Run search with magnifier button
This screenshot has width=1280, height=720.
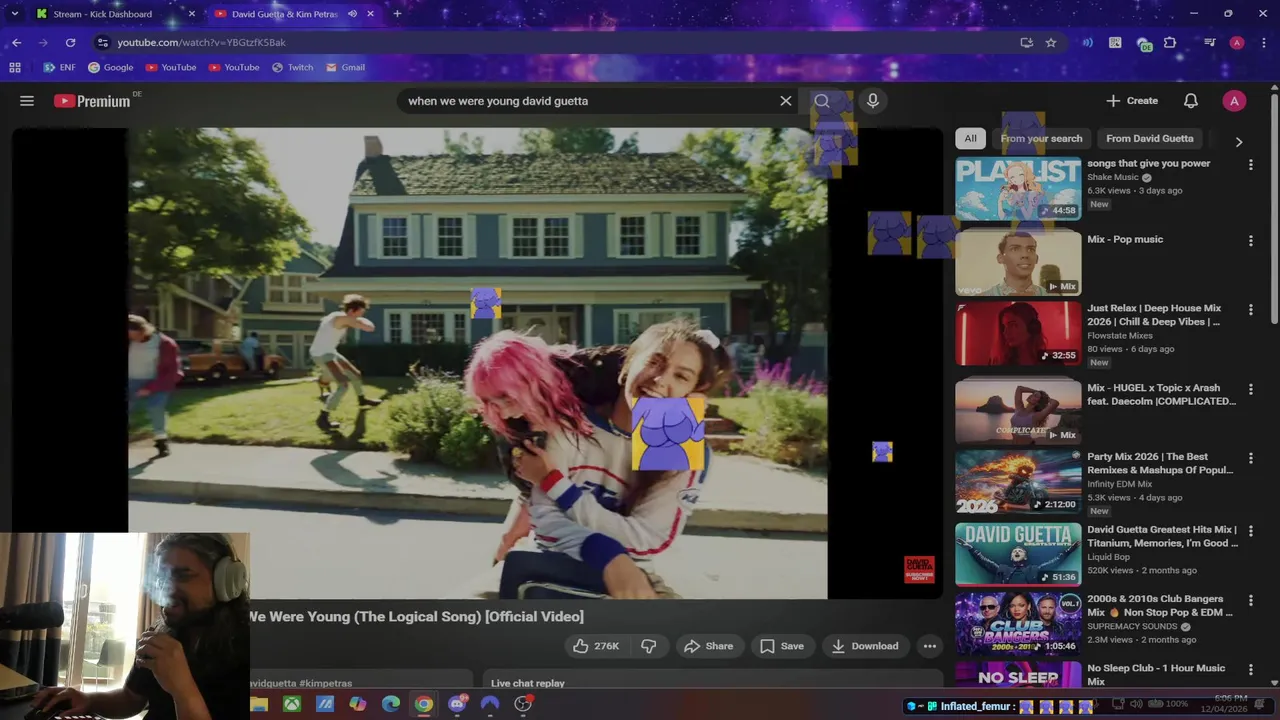[x=822, y=101]
